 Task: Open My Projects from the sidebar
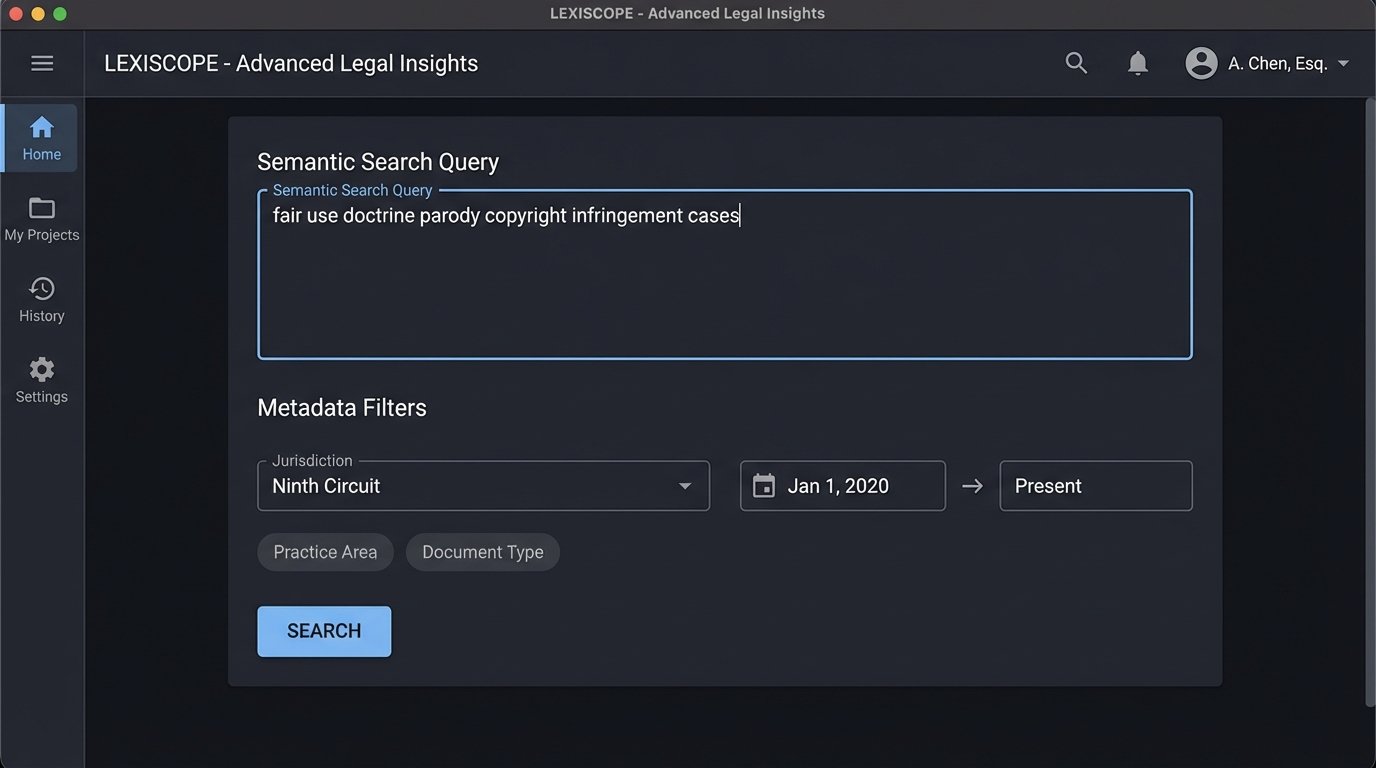pos(41,218)
